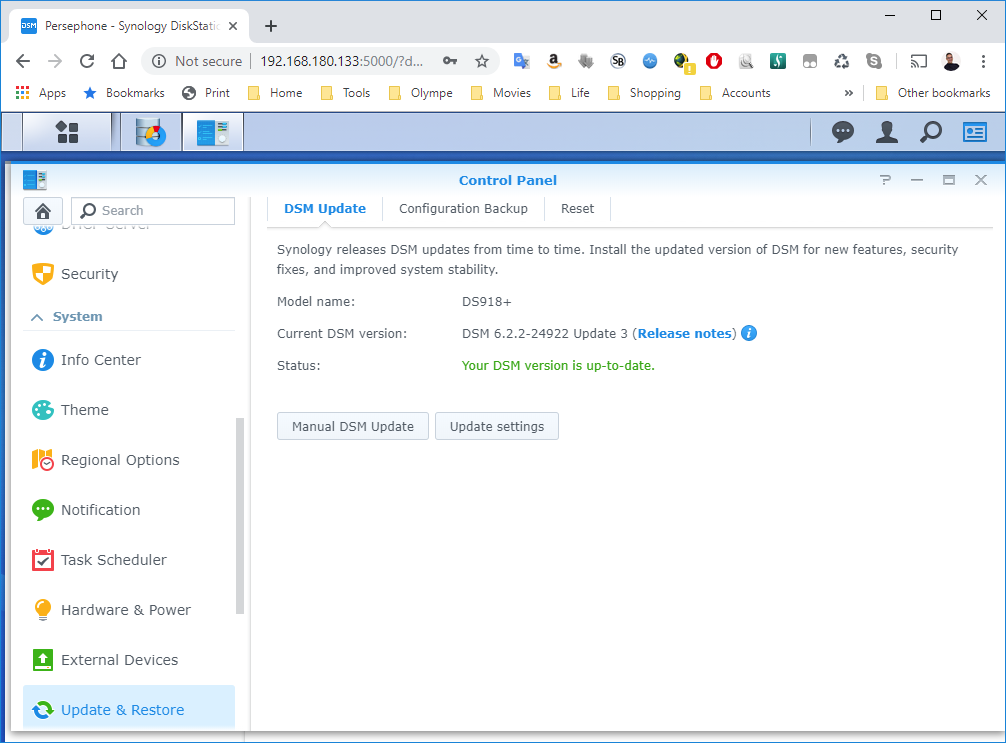Open the Chrome profile avatar
This screenshot has height=743, width=1006.
pyautogui.click(x=951, y=62)
